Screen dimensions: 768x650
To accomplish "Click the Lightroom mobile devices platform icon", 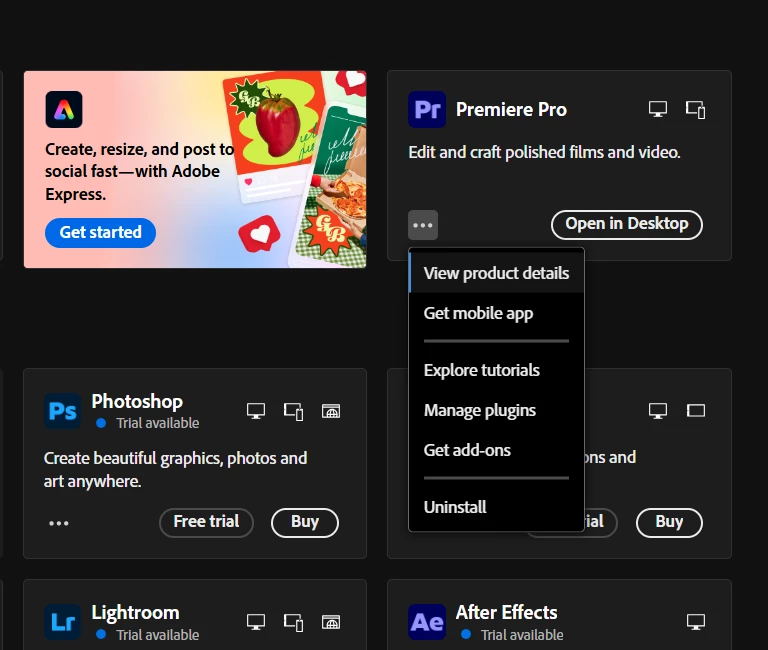I will 293,623.
